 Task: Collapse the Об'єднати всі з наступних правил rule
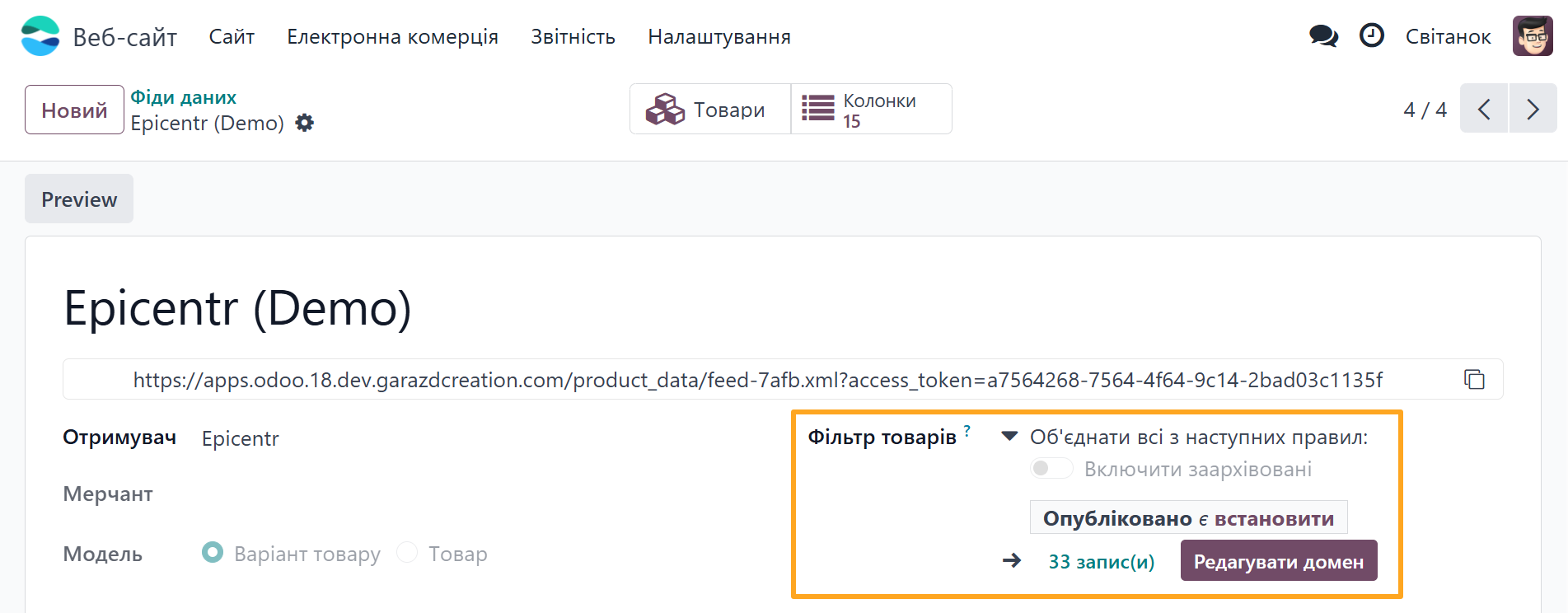[1009, 437]
